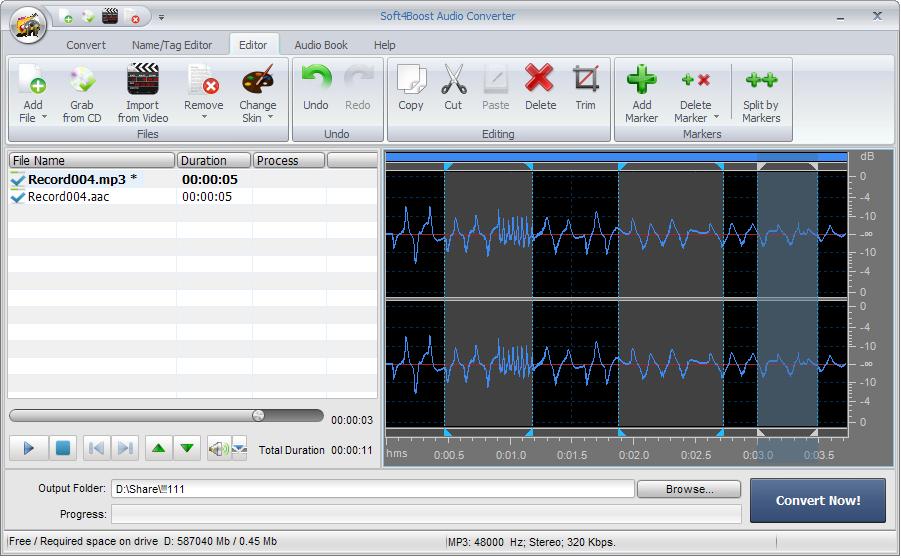Add a marker to the waveform
Image resolution: width=901 pixels, height=558 pixels.
[x=642, y=82]
